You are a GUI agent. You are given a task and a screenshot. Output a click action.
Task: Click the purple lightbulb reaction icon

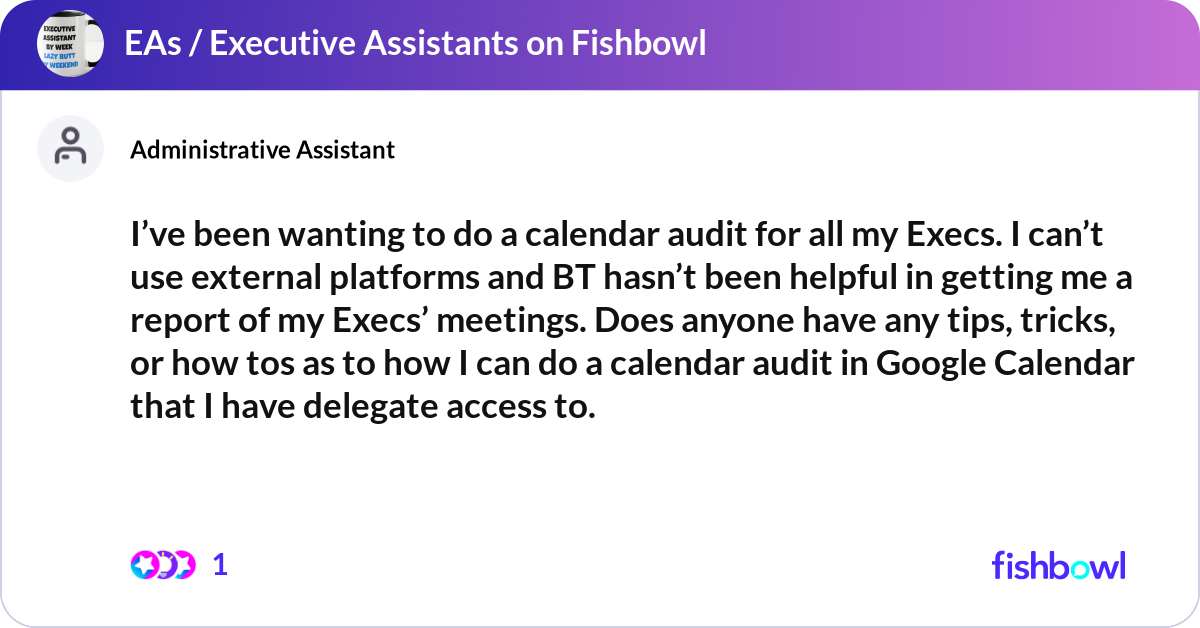(x=166, y=565)
